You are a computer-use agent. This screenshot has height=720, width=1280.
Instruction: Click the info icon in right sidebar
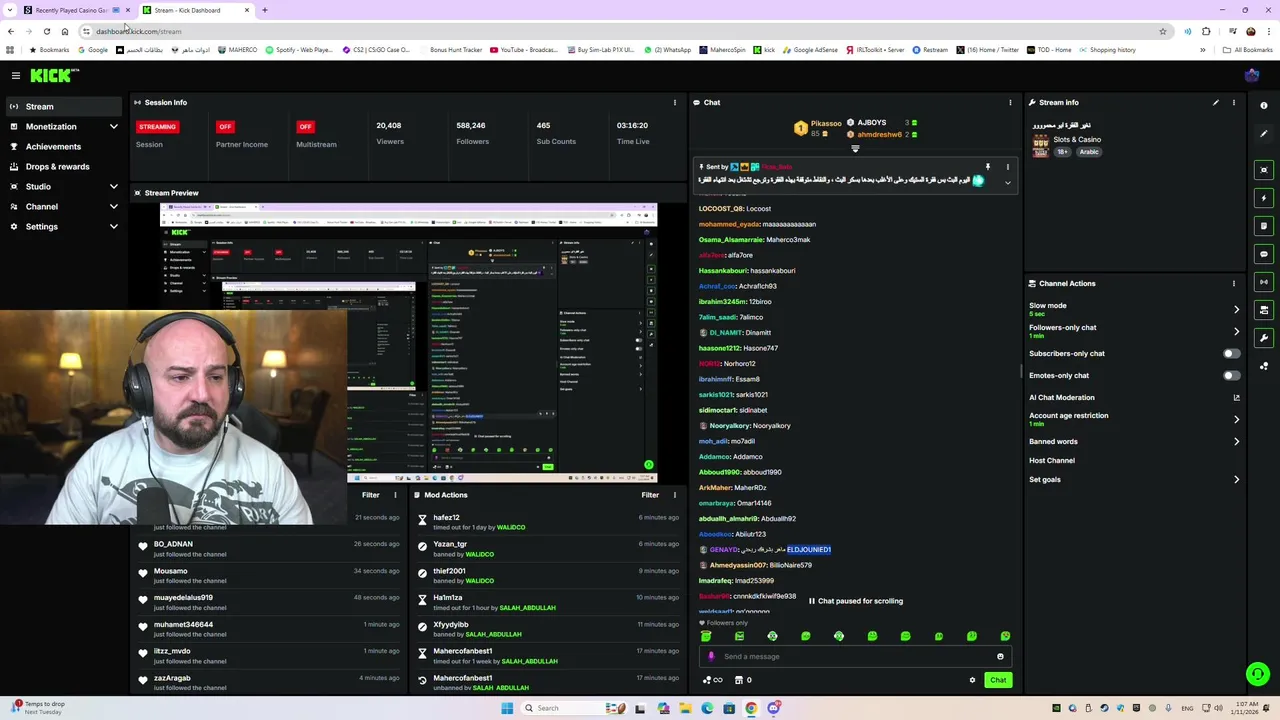(1264, 105)
